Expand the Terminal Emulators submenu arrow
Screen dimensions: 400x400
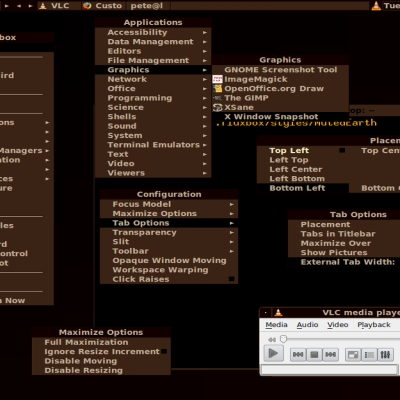coord(205,145)
